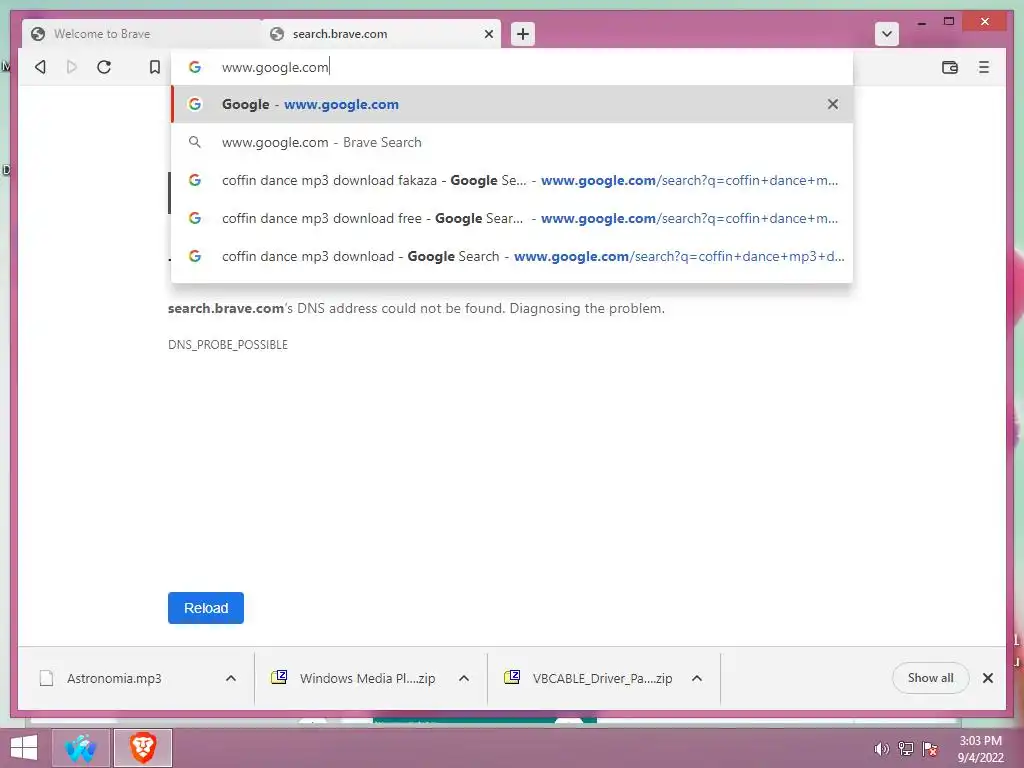
Task: Close the downloads bar
Action: tap(988, 678)
